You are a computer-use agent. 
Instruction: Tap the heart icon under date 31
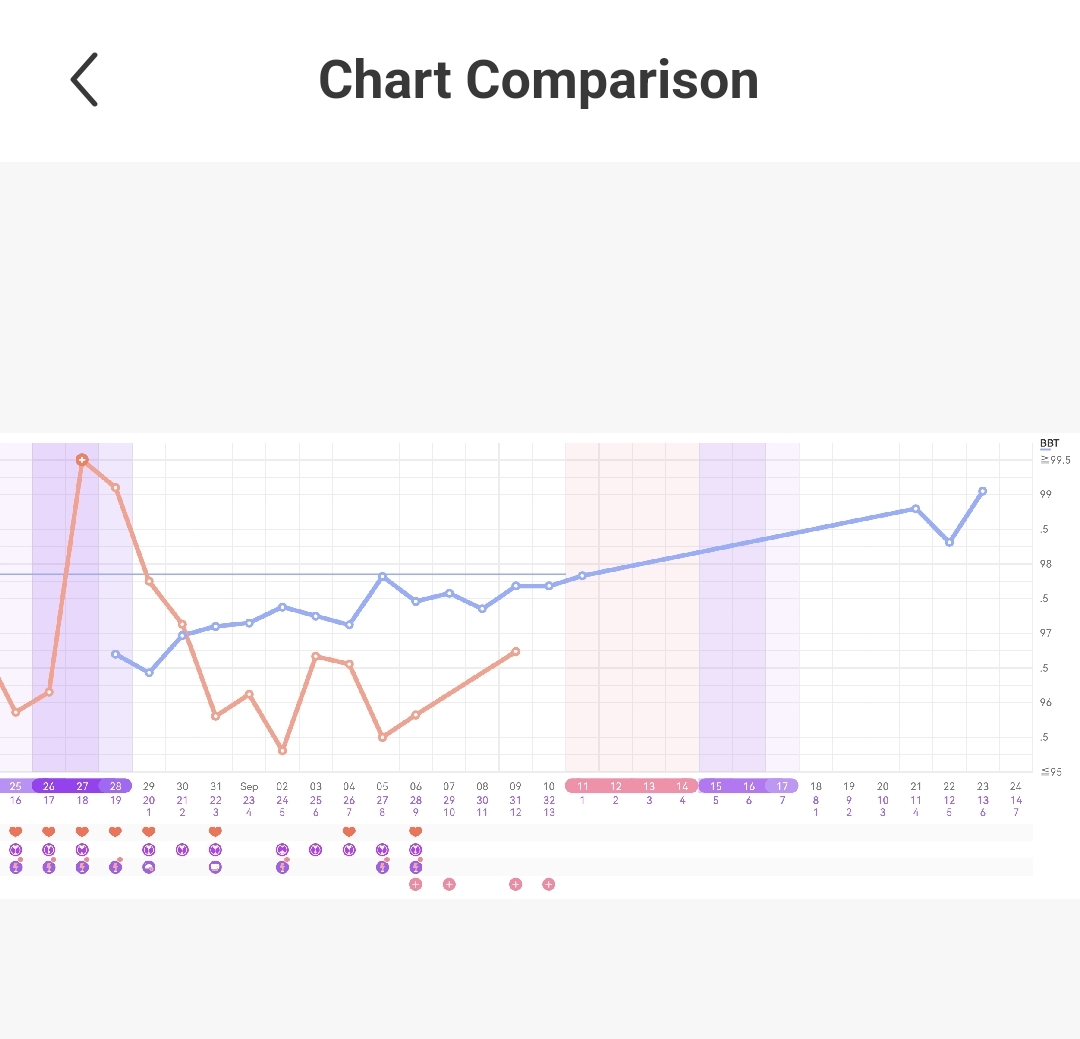(215, 832)
